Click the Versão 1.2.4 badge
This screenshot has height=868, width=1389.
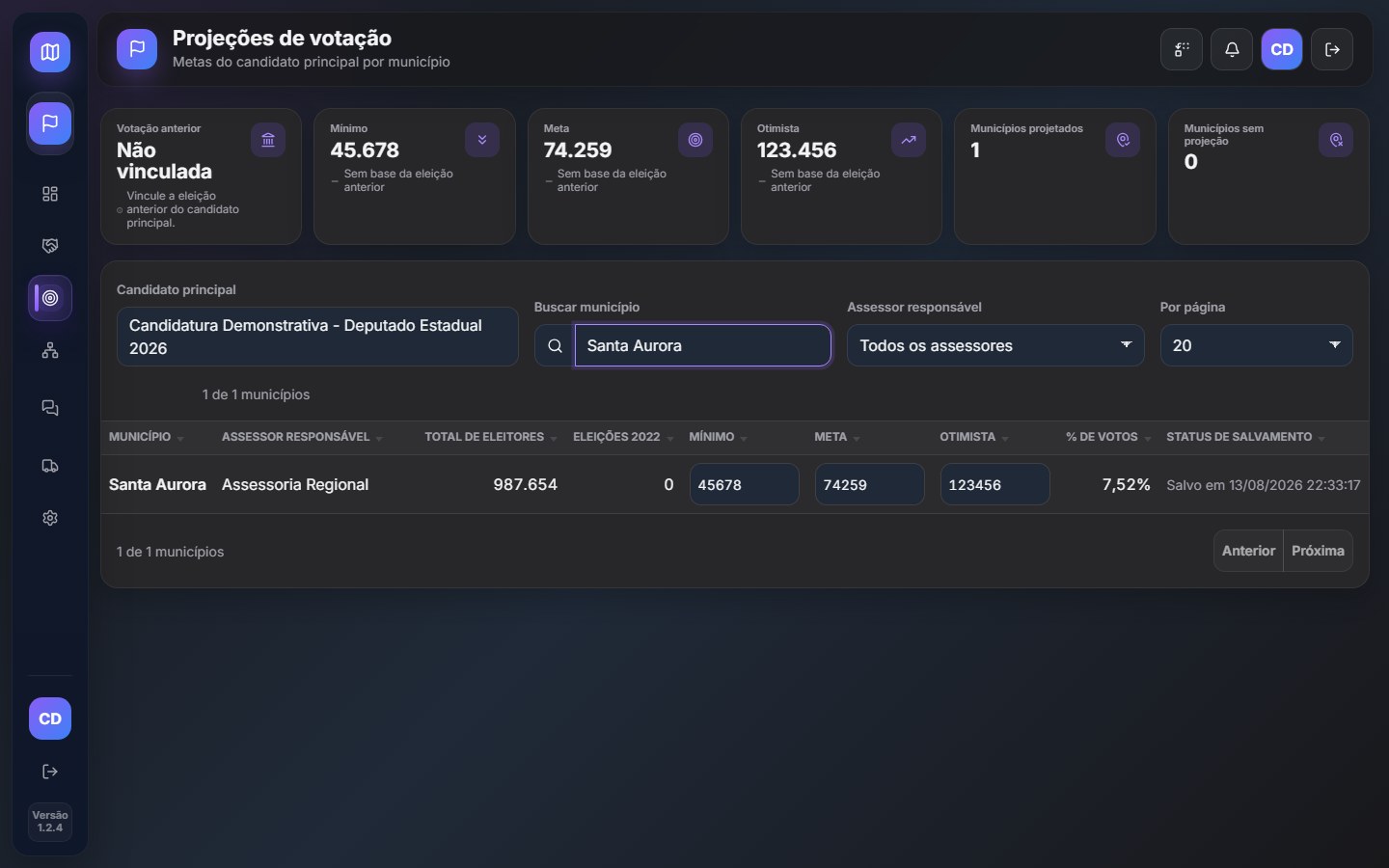(50, 822)
